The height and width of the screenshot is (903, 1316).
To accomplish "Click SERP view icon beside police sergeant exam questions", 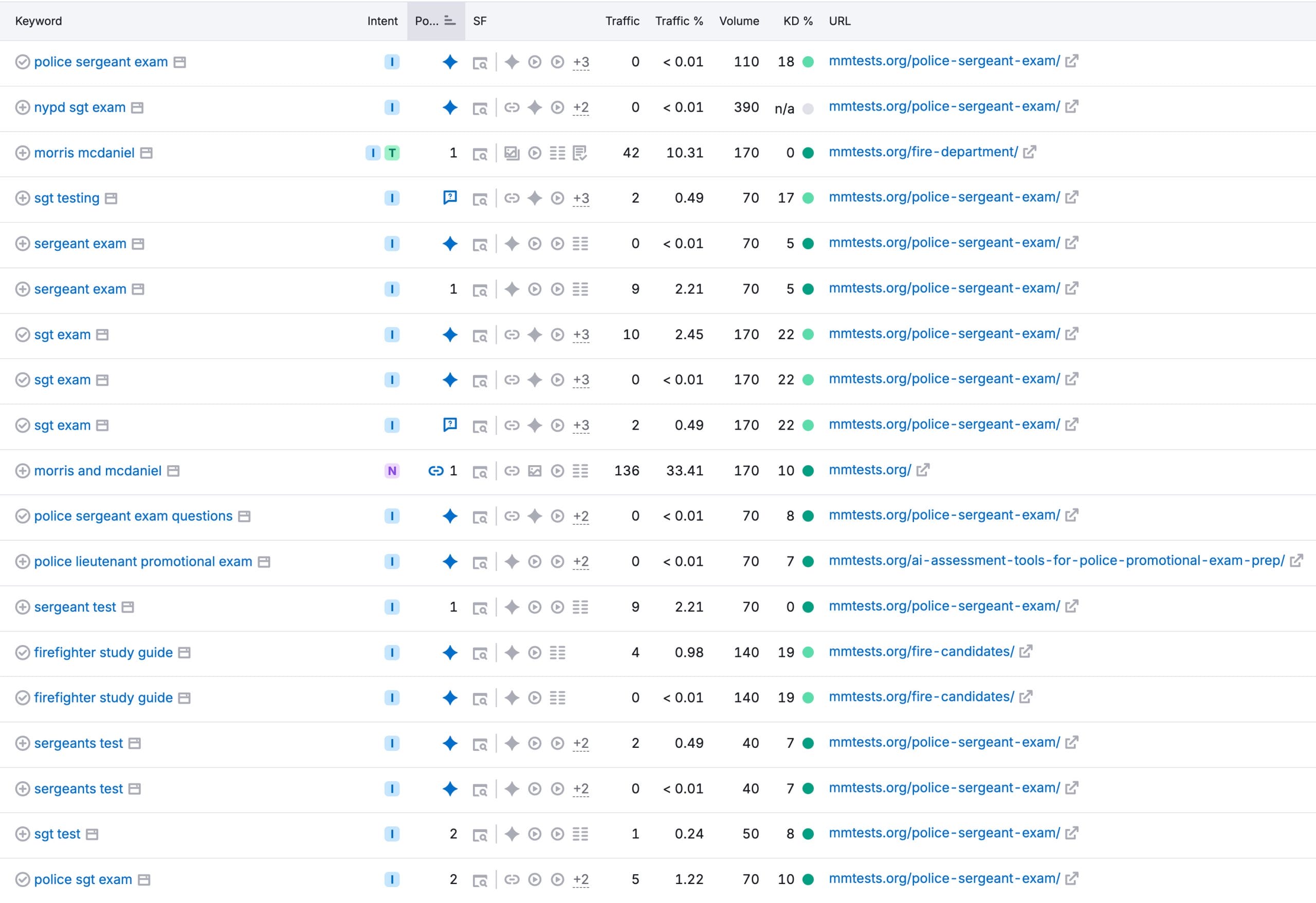I will [x=244, y=517].
